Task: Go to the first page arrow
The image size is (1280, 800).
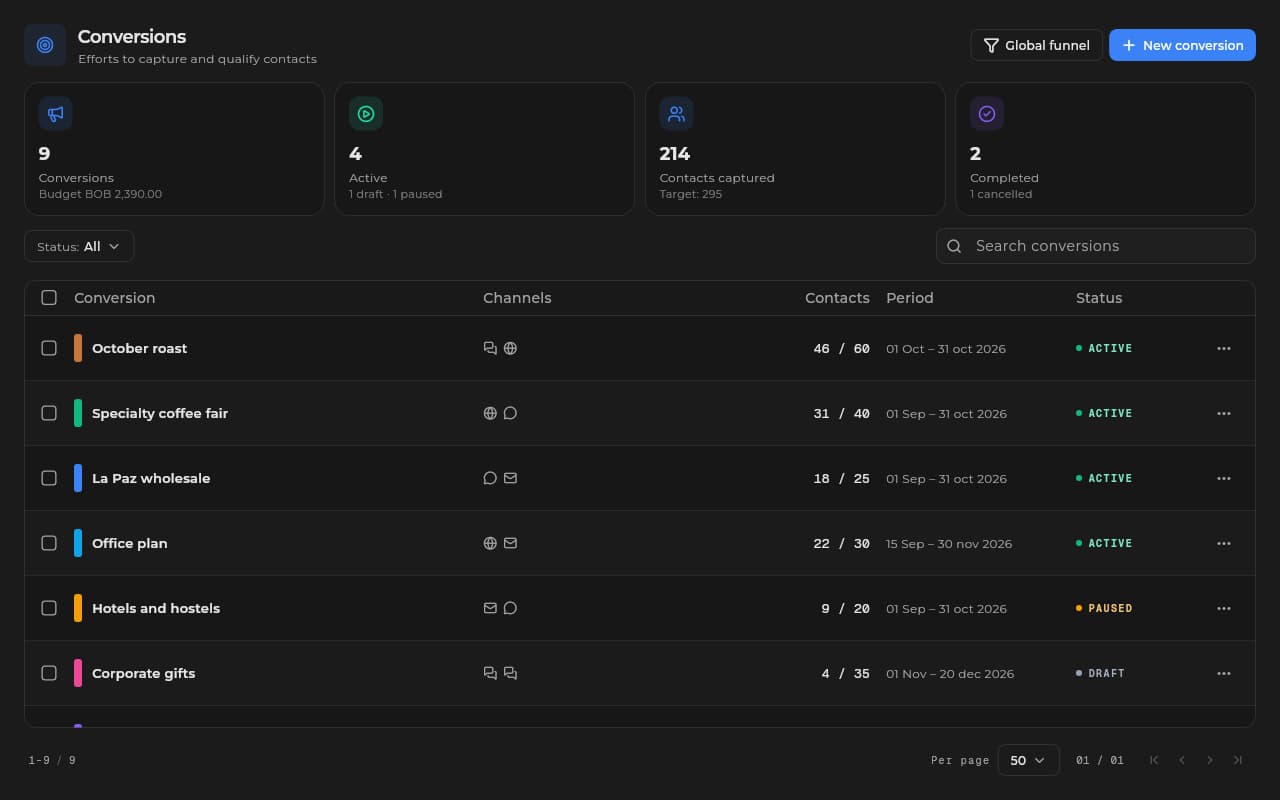Action: click(1154, 760)
